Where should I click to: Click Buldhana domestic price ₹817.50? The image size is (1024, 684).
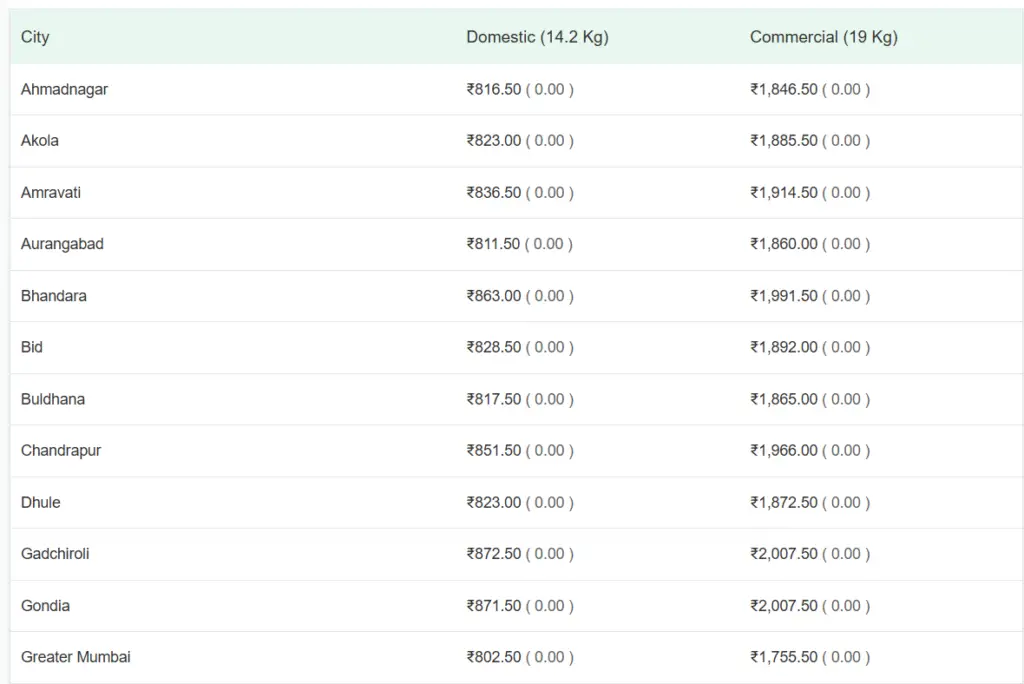(x=494, y=399)
